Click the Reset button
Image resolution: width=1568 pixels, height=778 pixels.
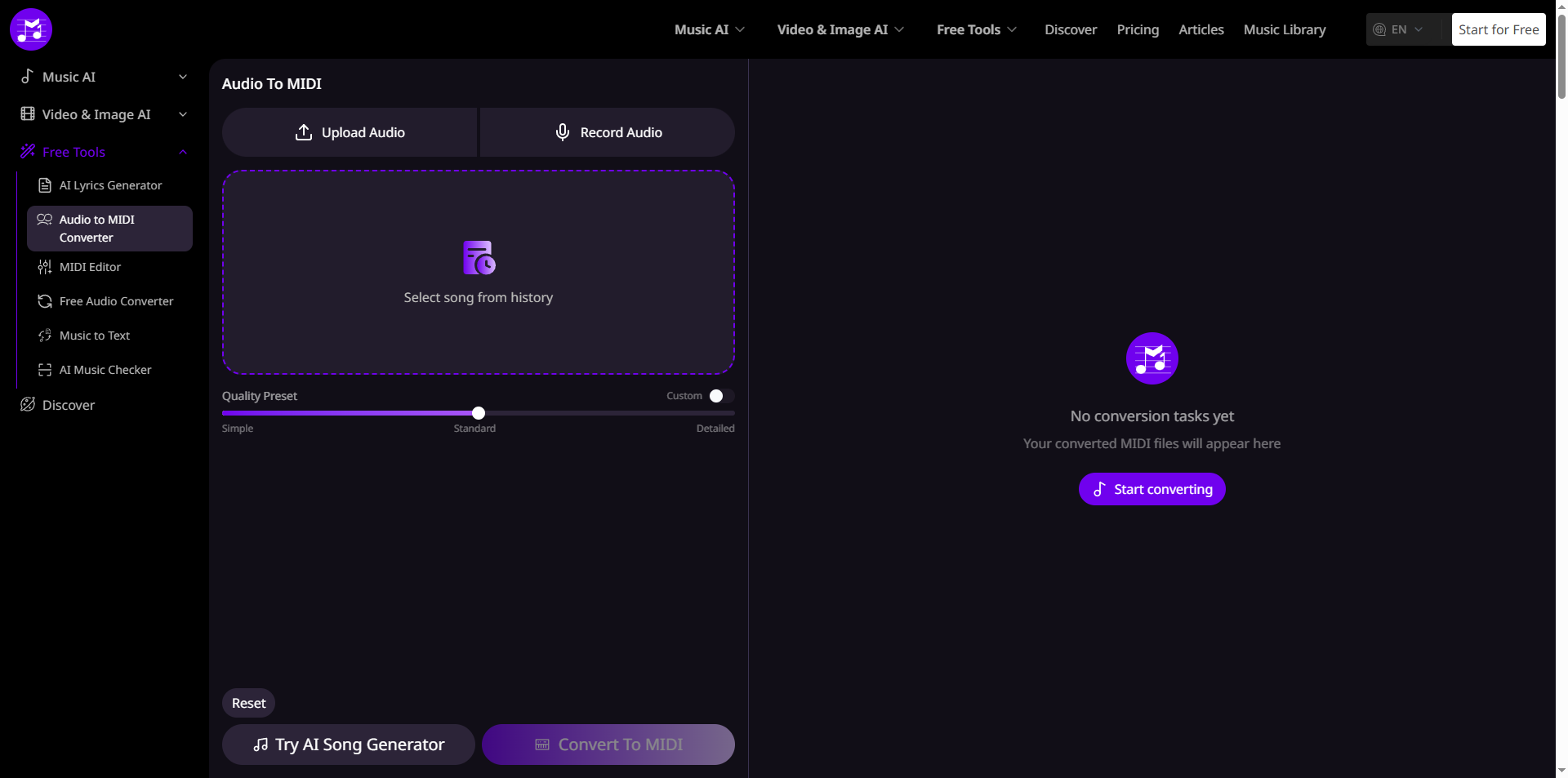pos(248,703)
